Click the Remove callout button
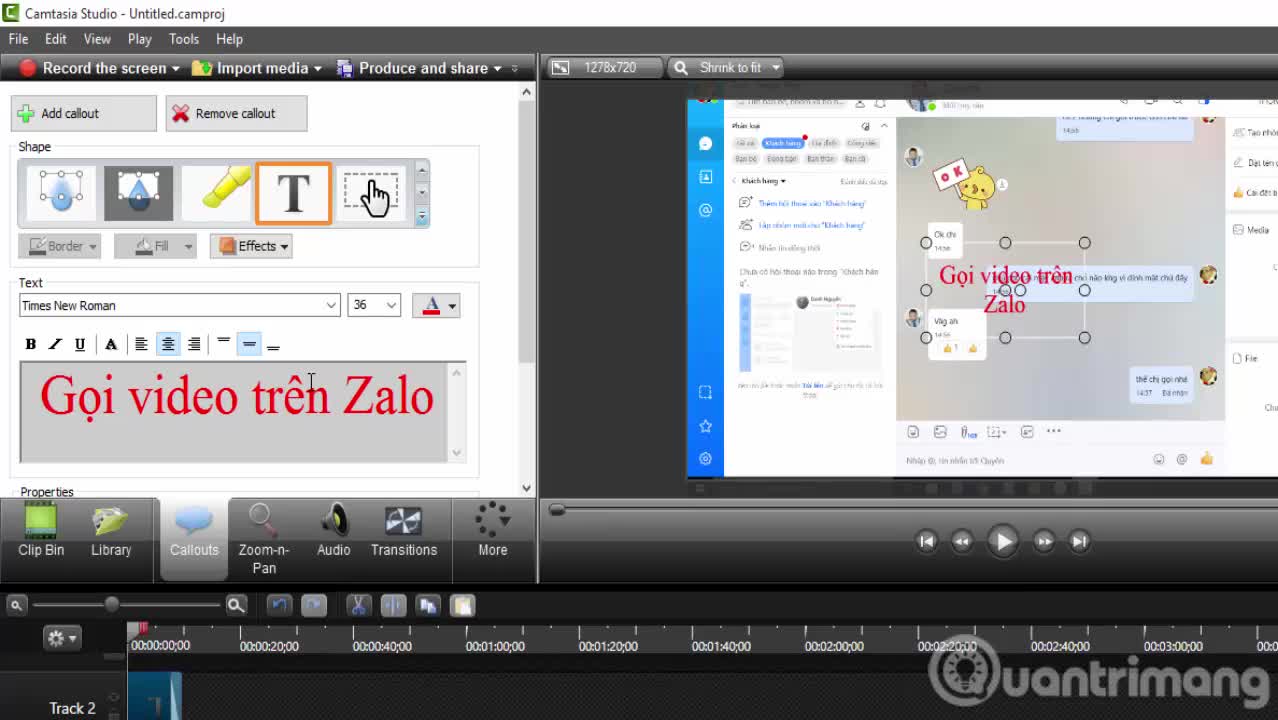Image resolution: width=1278 pixels, height=720 pixels. coord(236,113)
